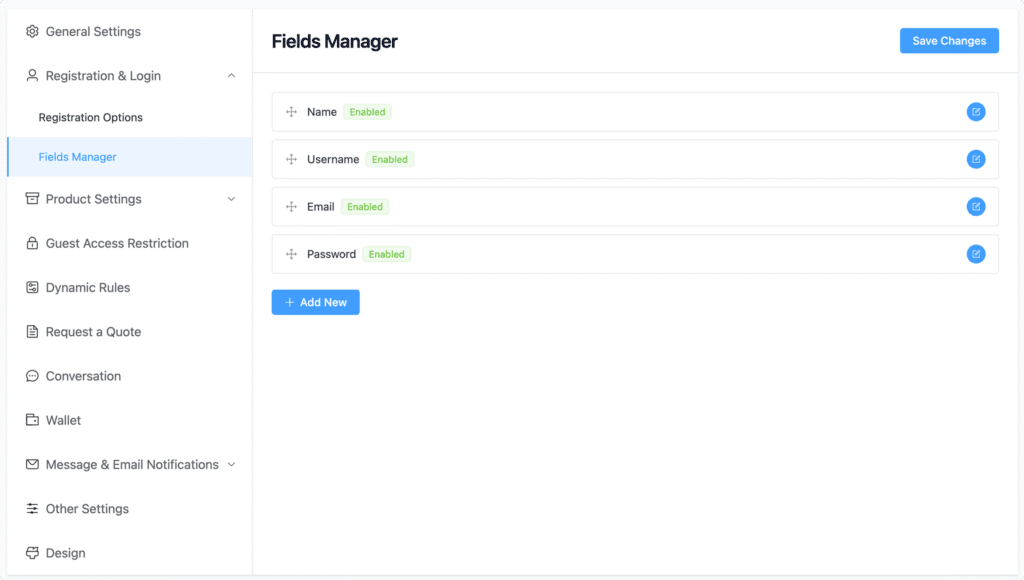Open the Design paint icon
The height and width of the screenshot is (580, 1024).
click(x=31, y=552)
